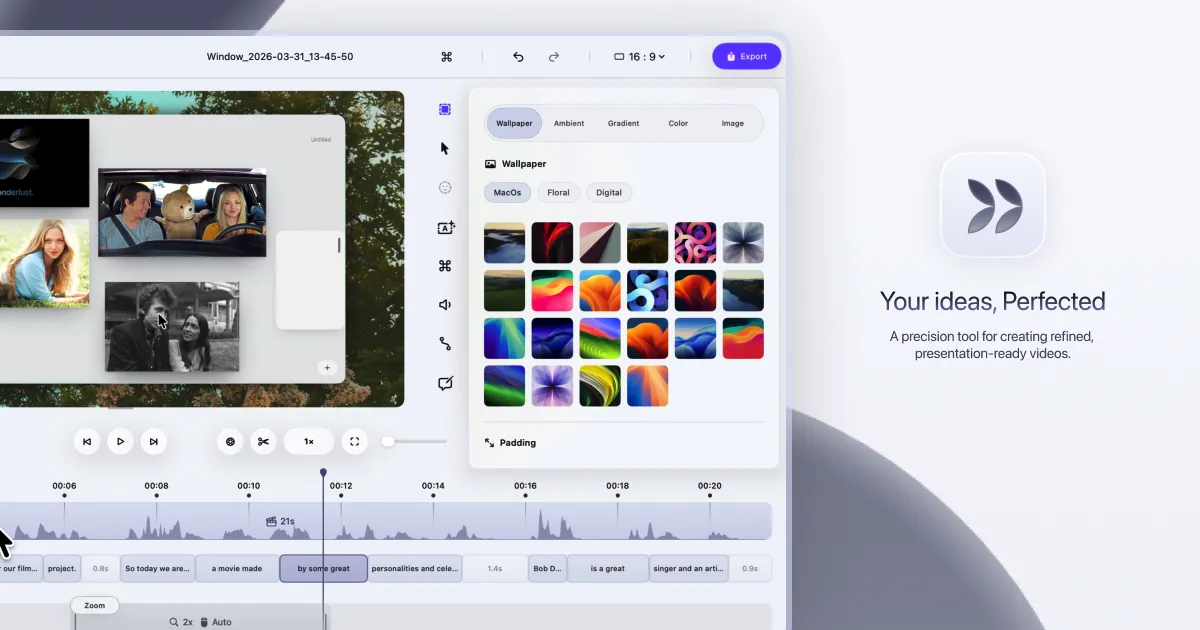
Task: Choose the dark lake sunset wallpaper
Action: 505,243
